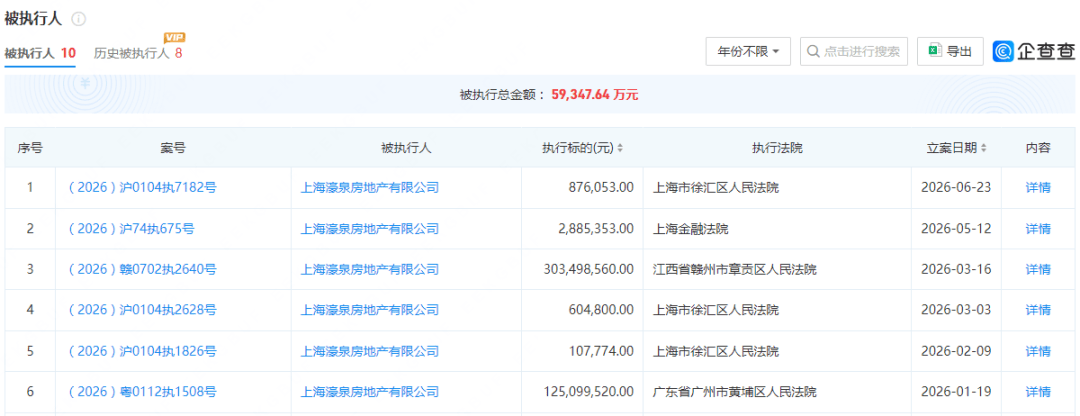Open case (2026)沪0104执2628号

[x=142, y=310]
